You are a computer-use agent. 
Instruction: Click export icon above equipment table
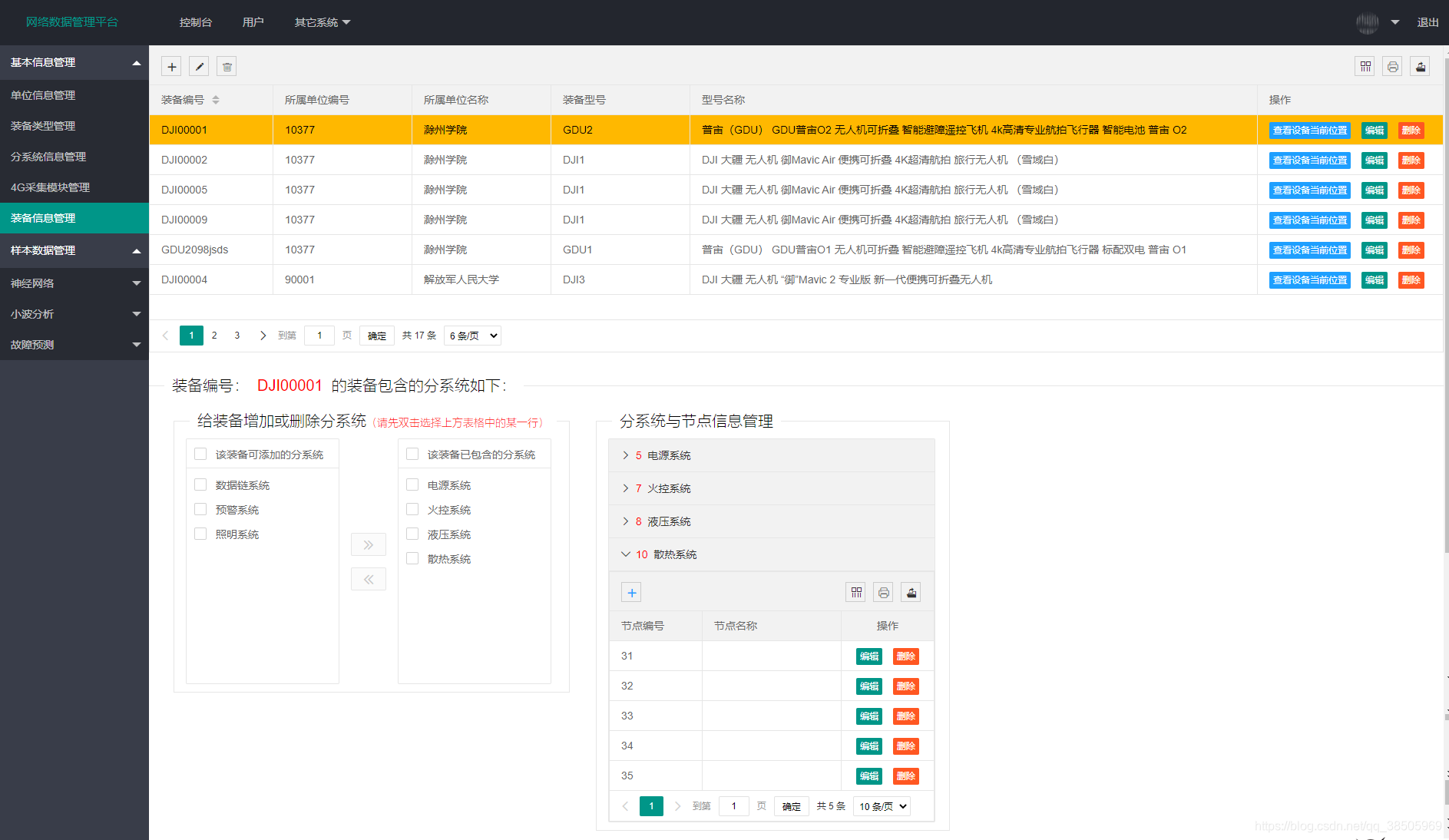click(x=1420, y=67)
